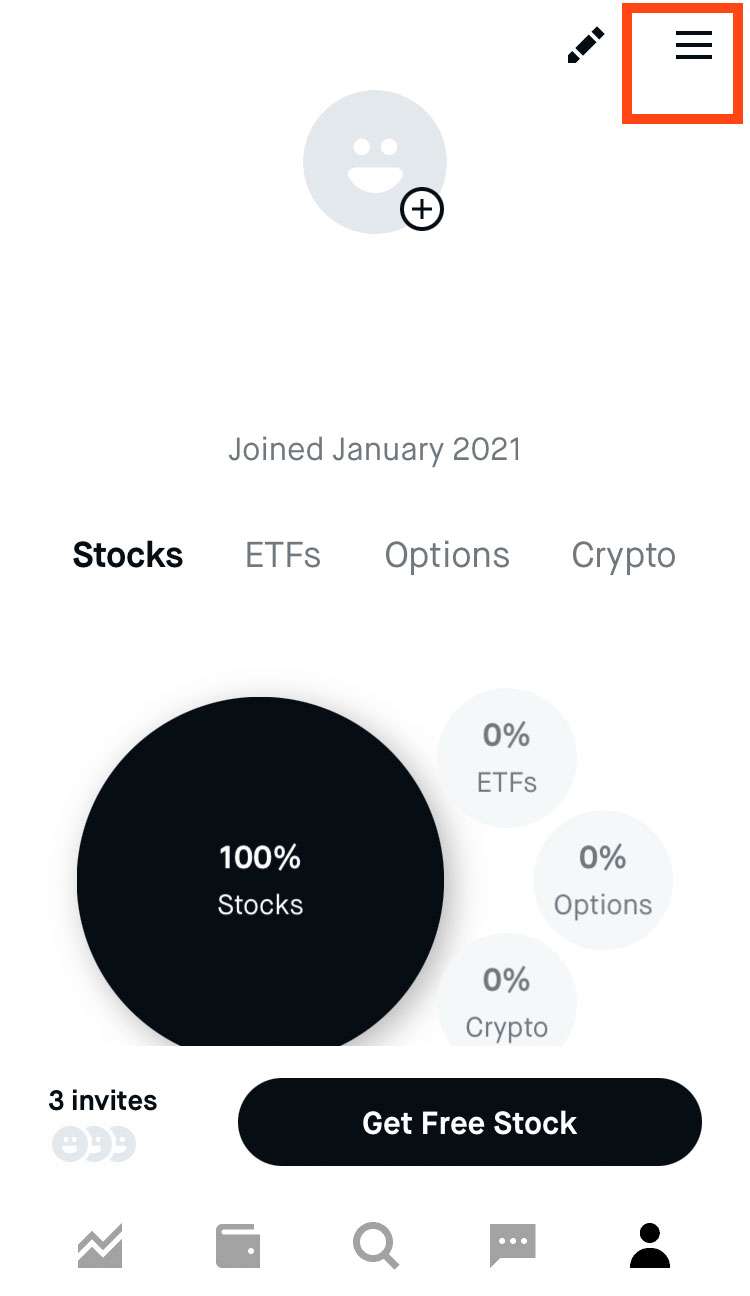Tap the smiley profile avatar

373,160
